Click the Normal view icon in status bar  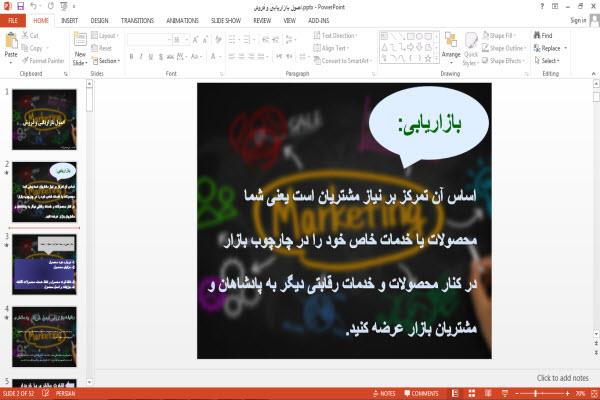pyautogui.click(x=455, y=393)
